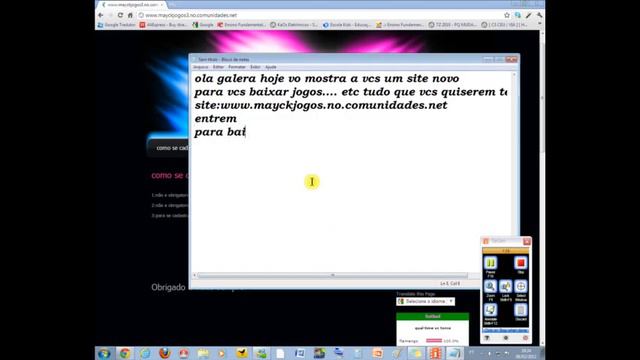Open the Windows Start menu

tap(104, 353)
